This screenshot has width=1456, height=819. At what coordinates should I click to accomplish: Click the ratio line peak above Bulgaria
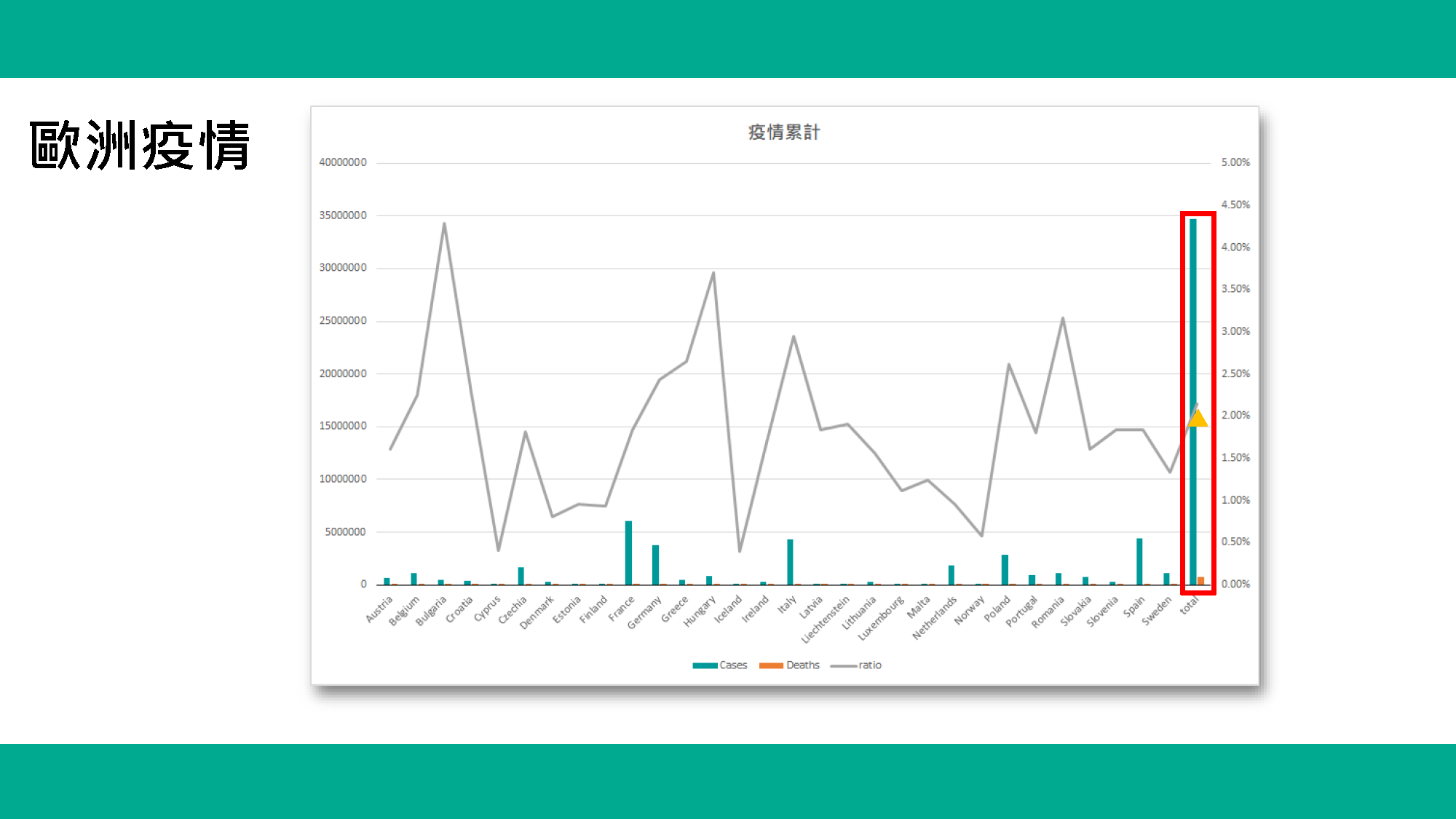[x=444, y=224]
